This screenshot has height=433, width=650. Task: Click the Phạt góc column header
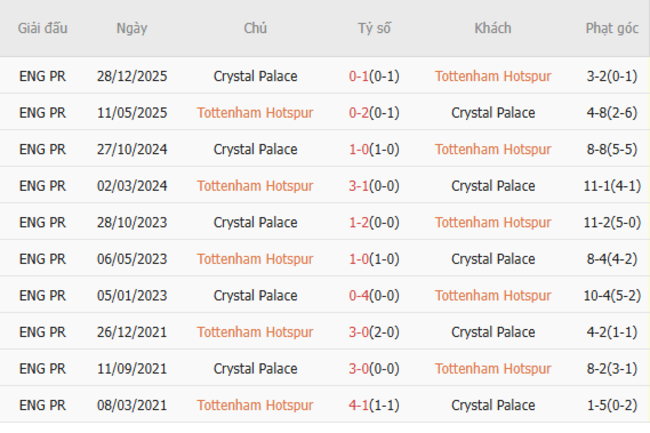click(612, 28)
